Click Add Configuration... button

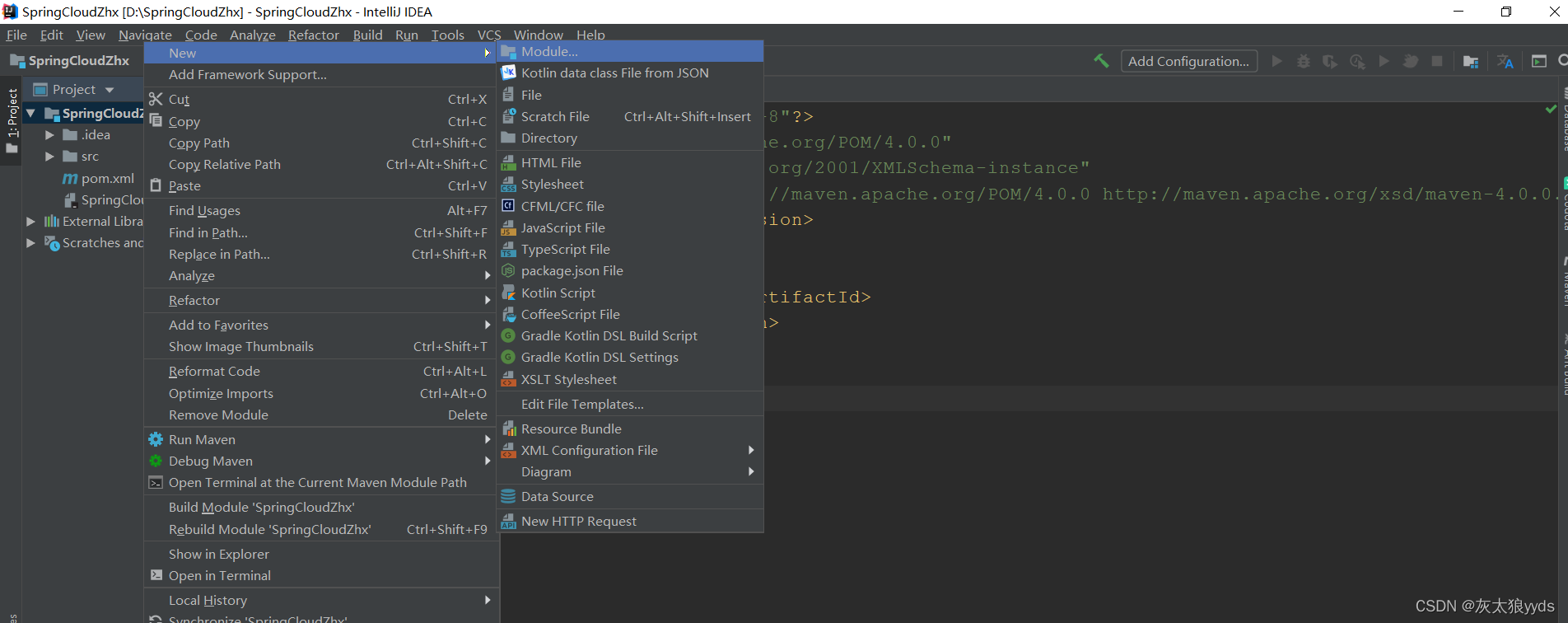pos(1188,61)
